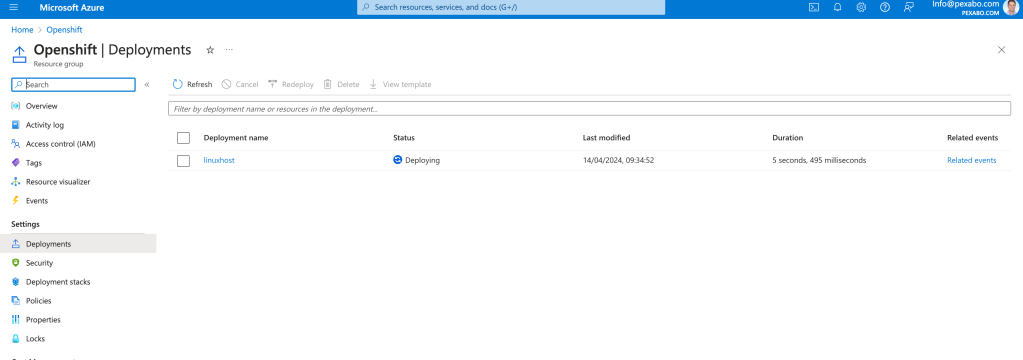
Task: Click View template in the toolbar
Action: click(x=400, y=85)
